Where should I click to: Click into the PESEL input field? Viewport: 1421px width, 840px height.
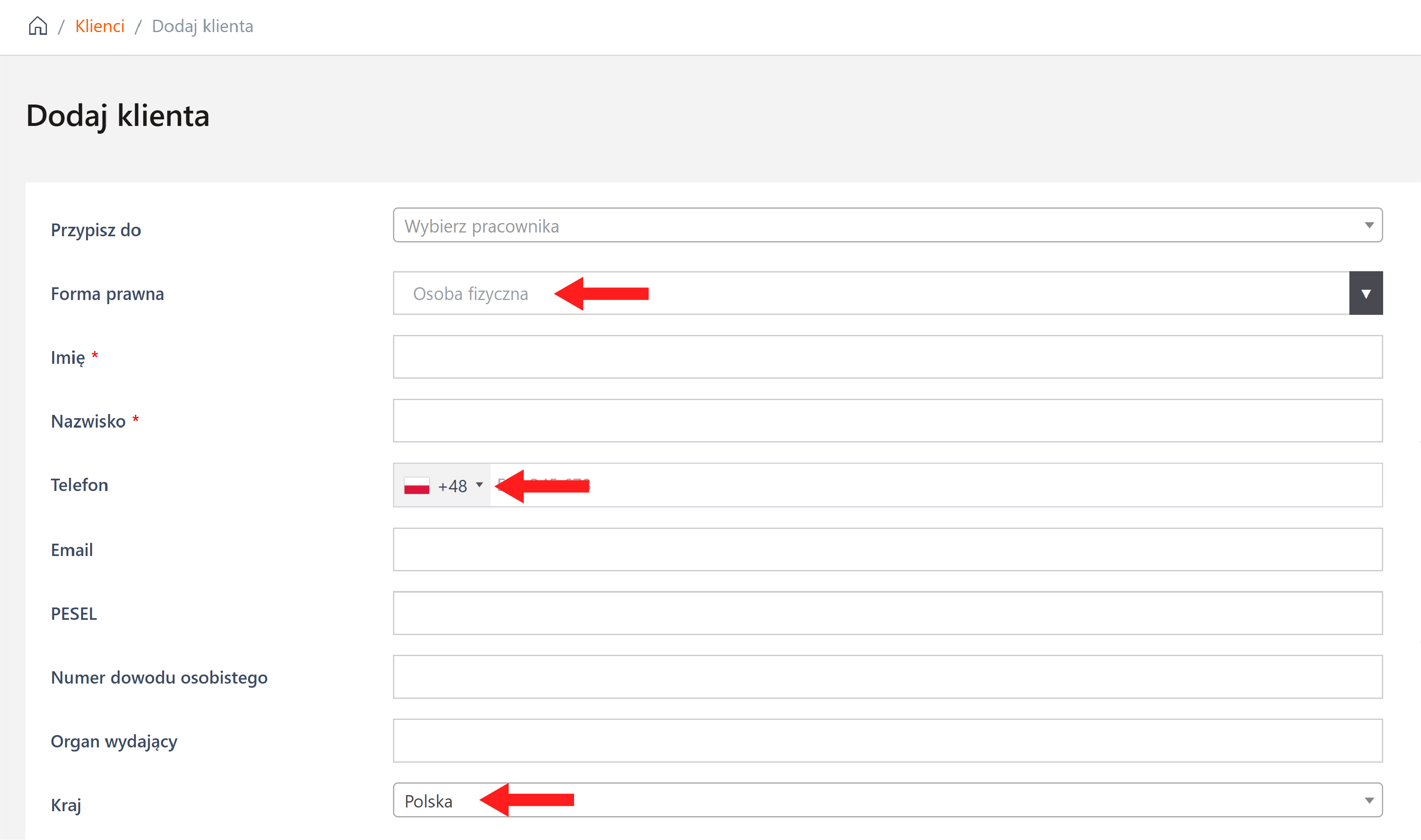(x=887, y=613)
